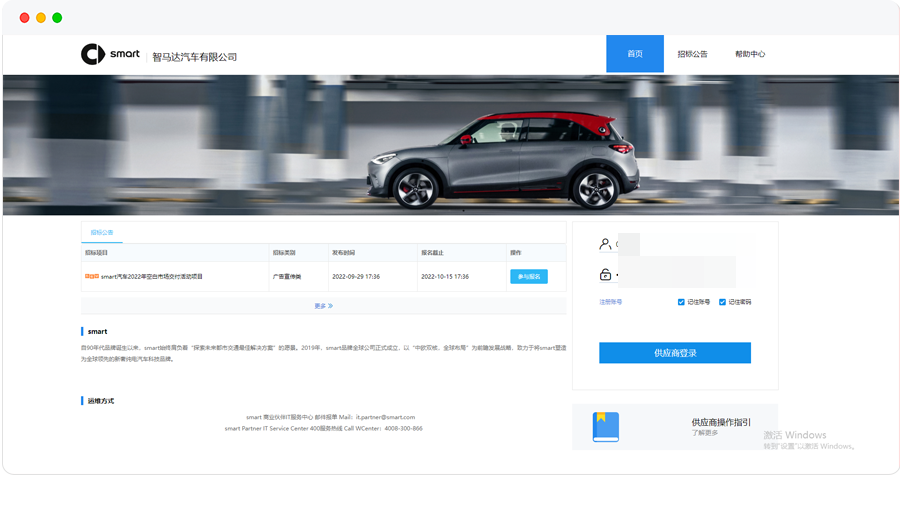Open the 注册账号 register link
900x515 pixels.
[611, 302]
